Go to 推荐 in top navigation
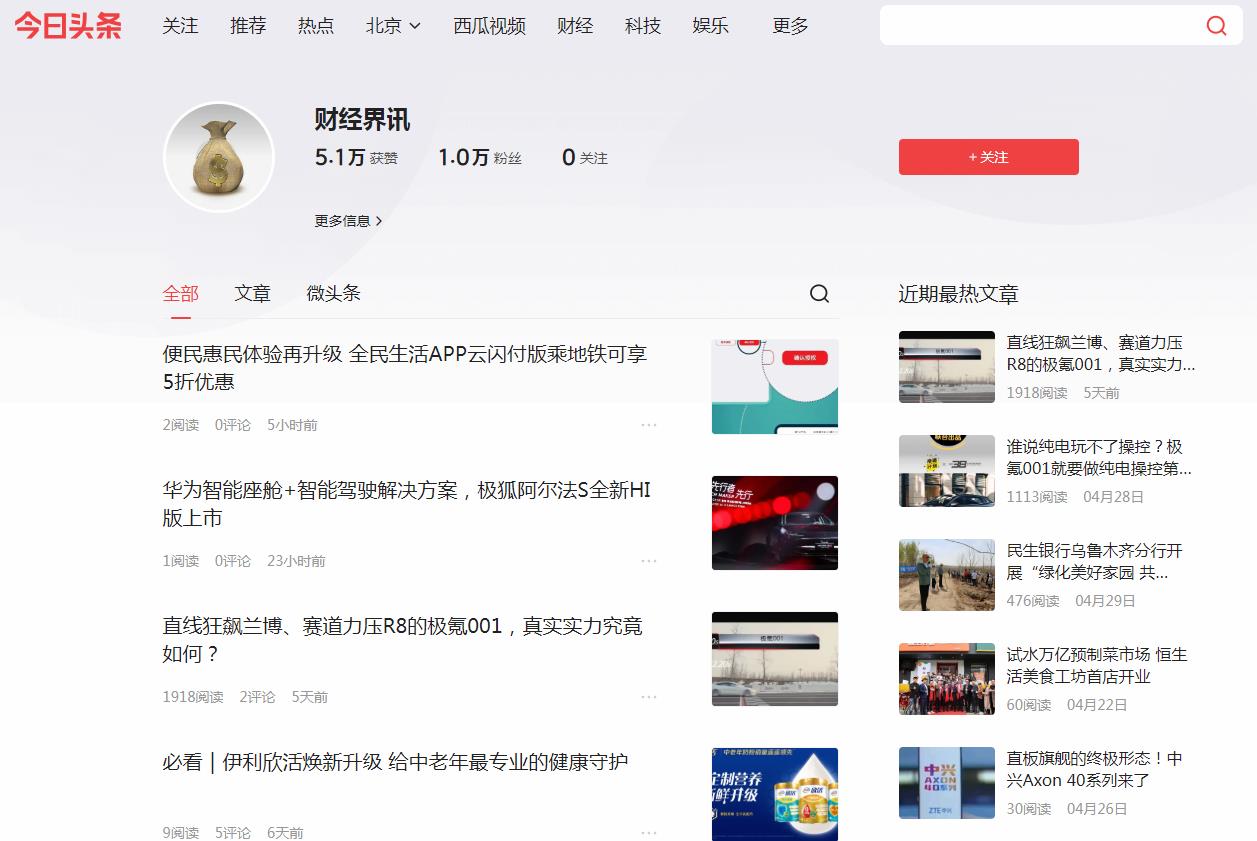Screen dimensions: 1257x841 248,26
